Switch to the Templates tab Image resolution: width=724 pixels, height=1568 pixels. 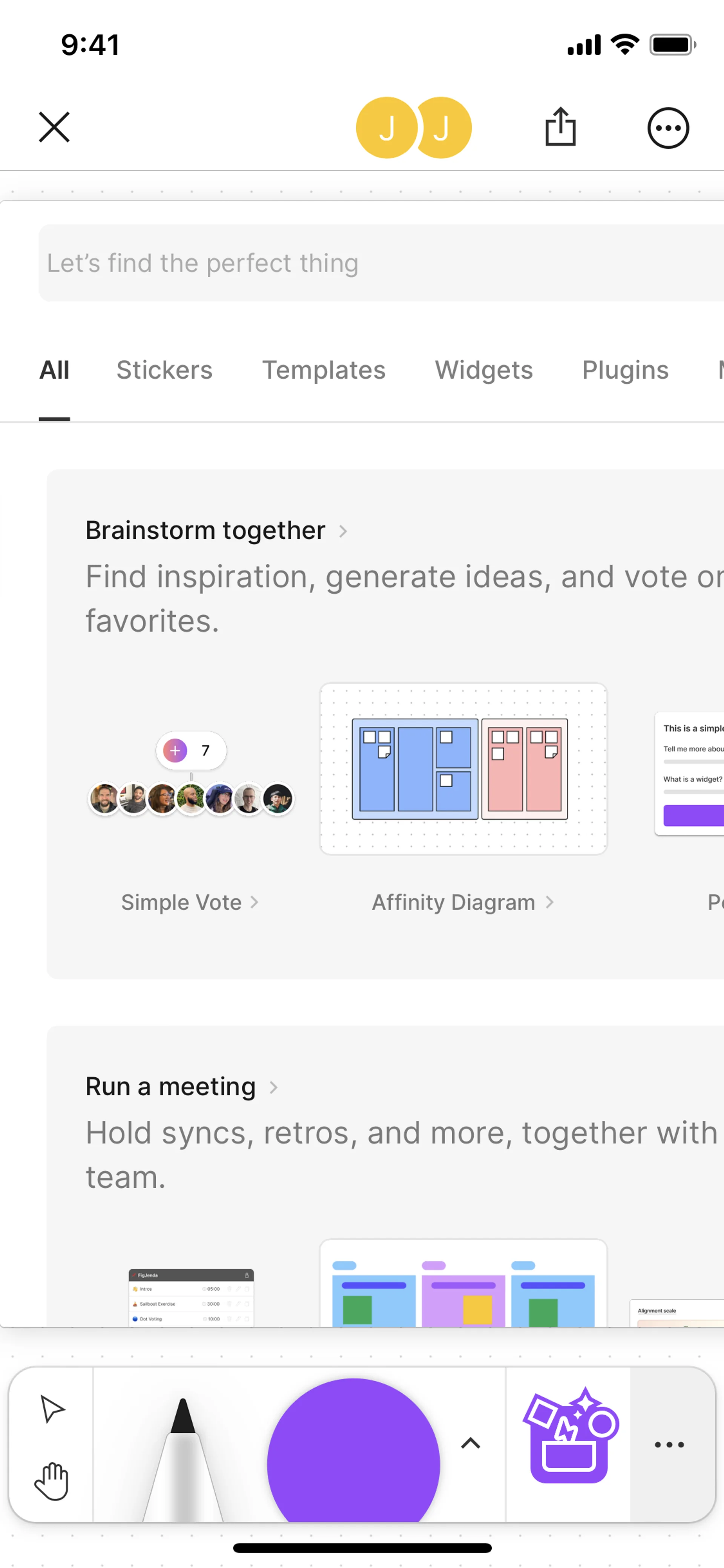[324, 370]
